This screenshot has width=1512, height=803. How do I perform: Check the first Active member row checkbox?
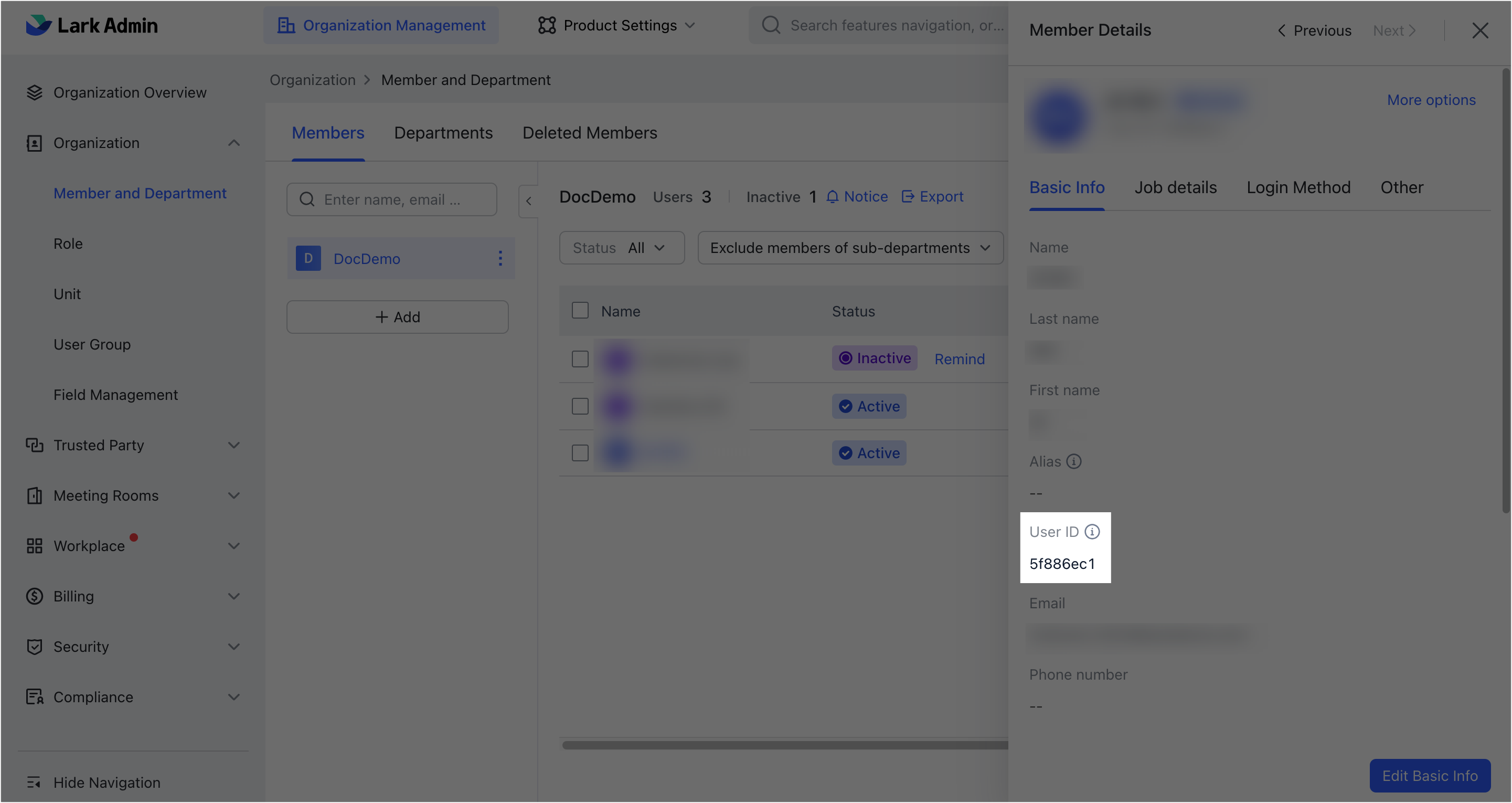580,406
